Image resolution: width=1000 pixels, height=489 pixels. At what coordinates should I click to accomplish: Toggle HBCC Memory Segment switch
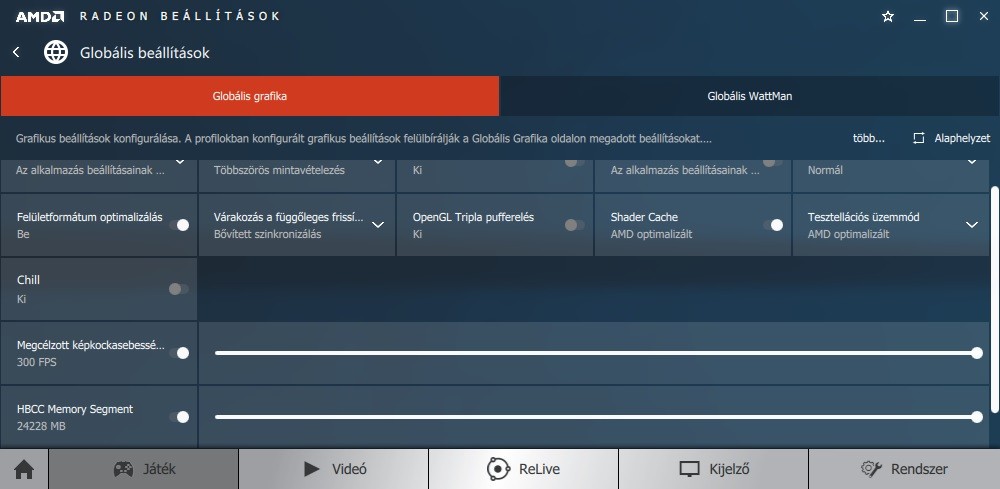click(x=179, y=417)
